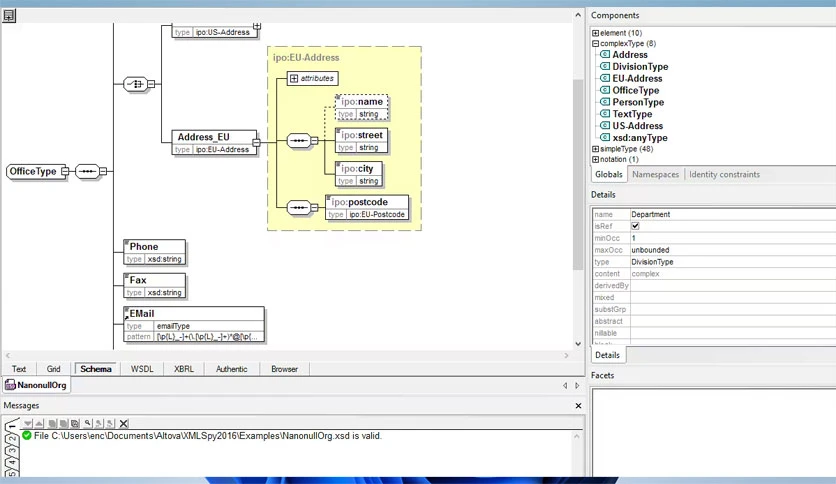Click the sequence compositor connecting ipo:street
836x484 pixels.
click(x=299, y=141)
